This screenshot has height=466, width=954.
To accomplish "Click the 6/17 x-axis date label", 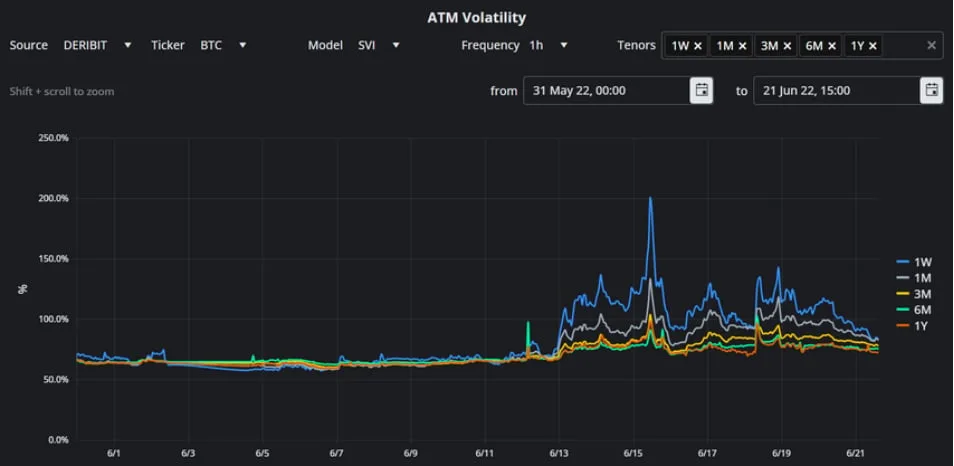I will [x=708, y=454].
